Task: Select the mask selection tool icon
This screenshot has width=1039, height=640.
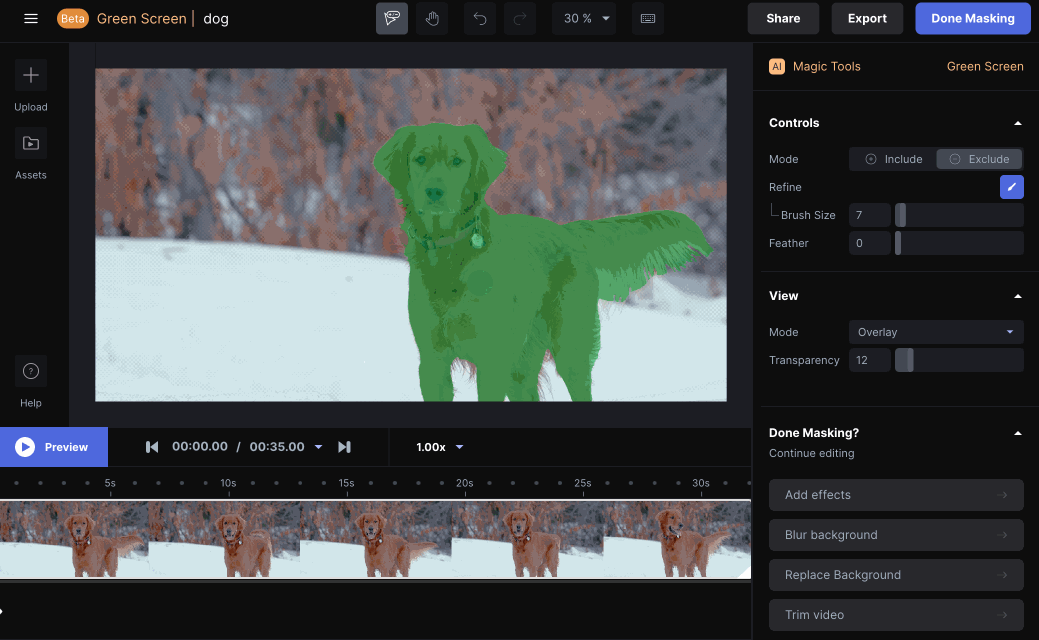Action: click(392, 19)
